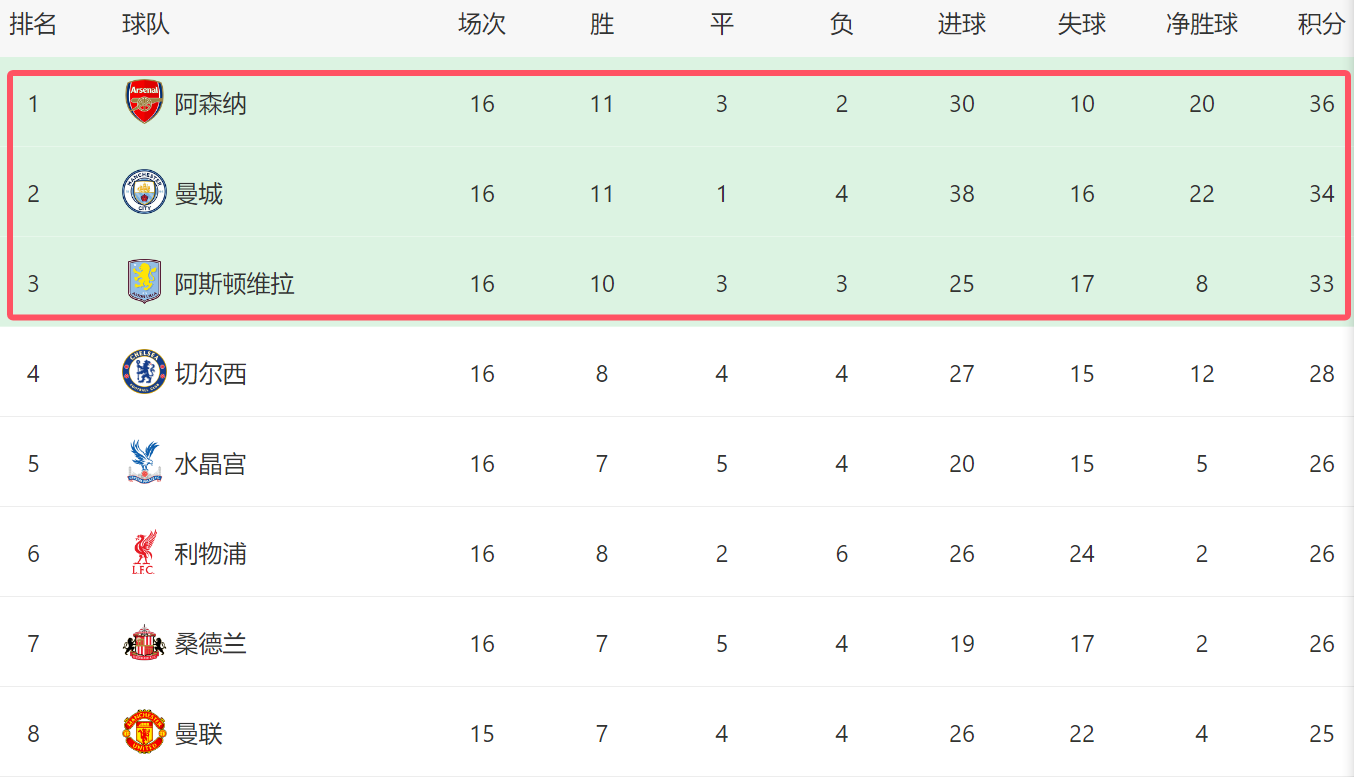1354x777 pixels.
Task: Select the 阿斯顿维拉 team name
Action: [234, 284]
